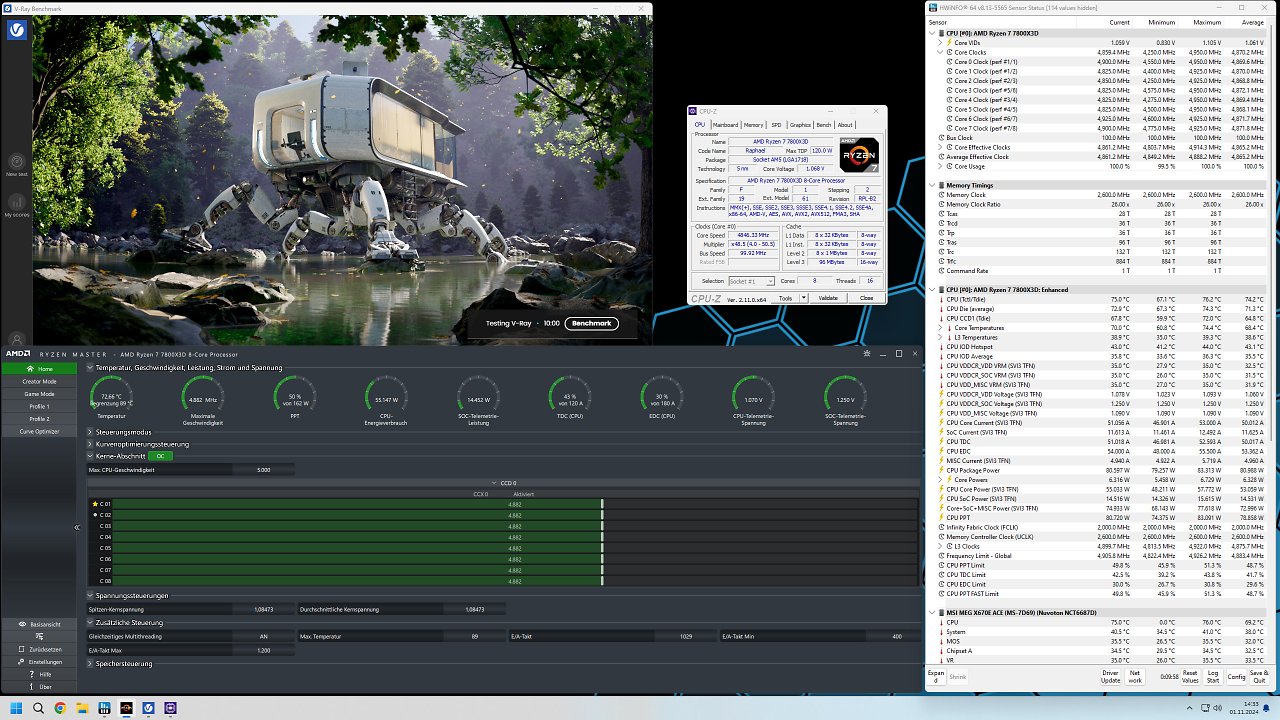Click the Ryzen 7 logo in CPU-Z

point(860,155)
